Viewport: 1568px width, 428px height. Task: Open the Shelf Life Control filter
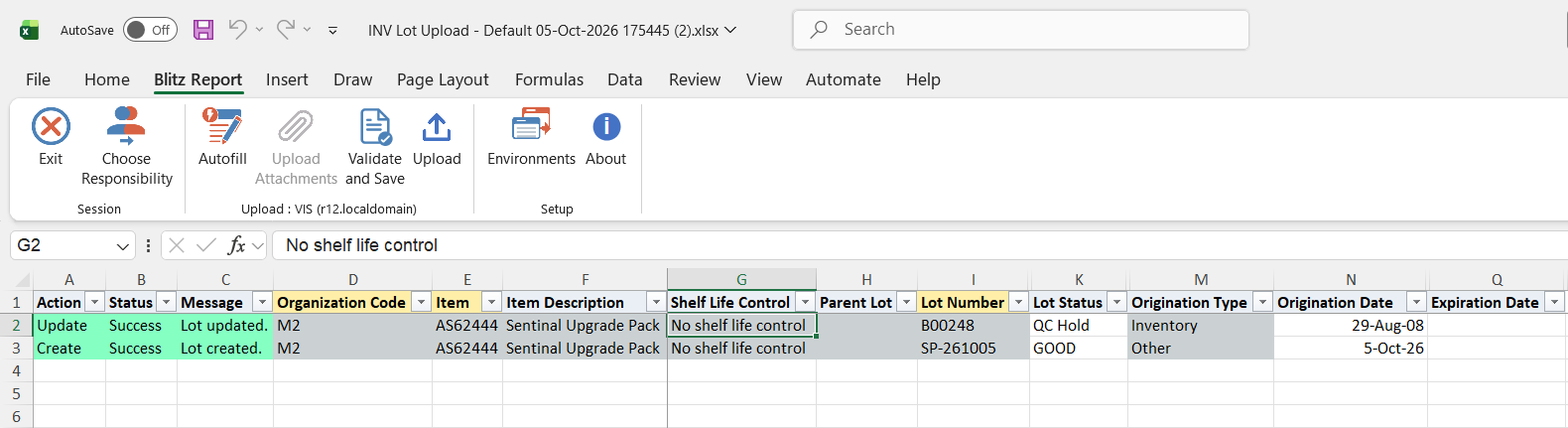coord(805,302)
